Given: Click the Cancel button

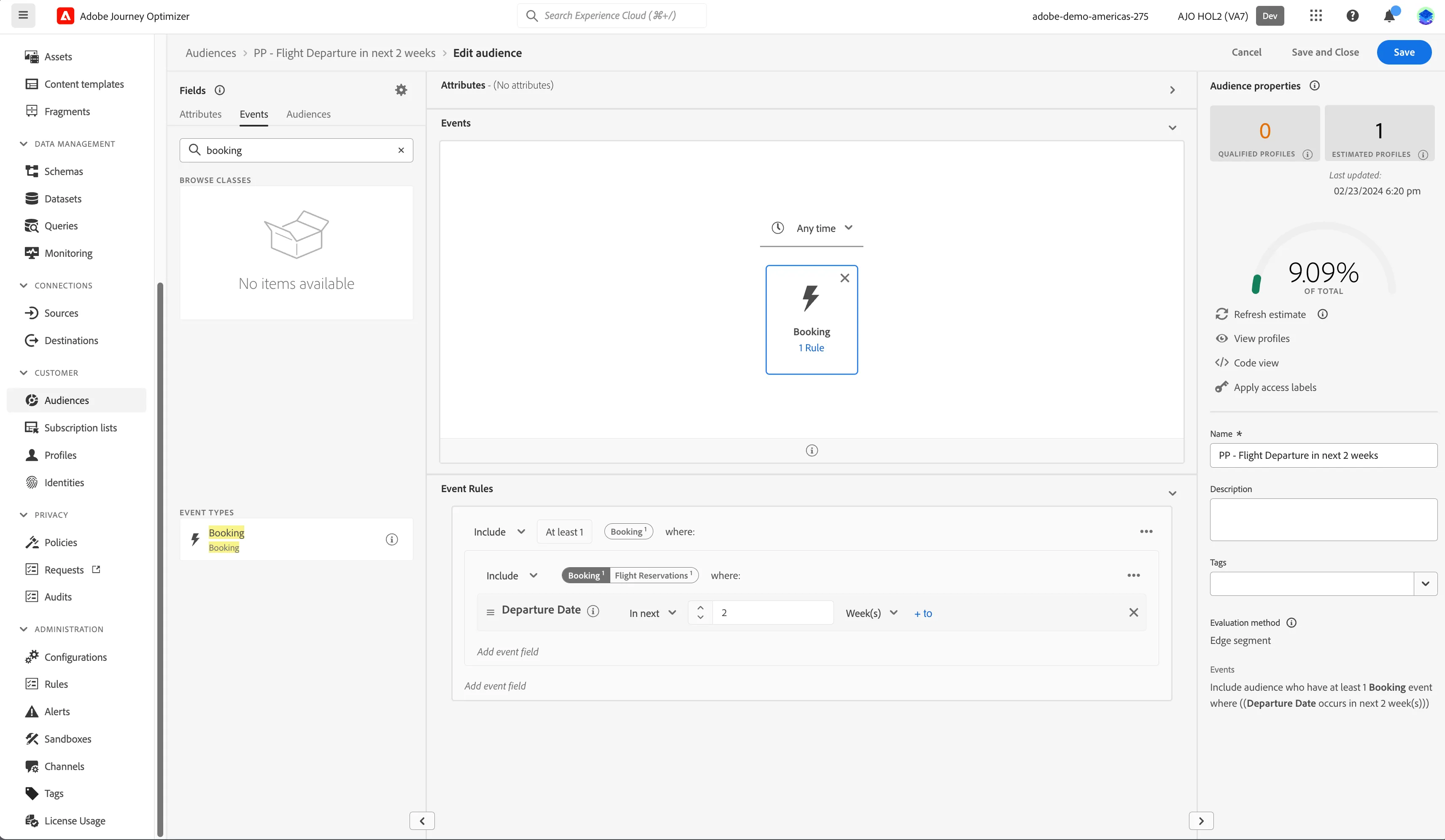Looking at the screenshot, I should coord(1246,52).
